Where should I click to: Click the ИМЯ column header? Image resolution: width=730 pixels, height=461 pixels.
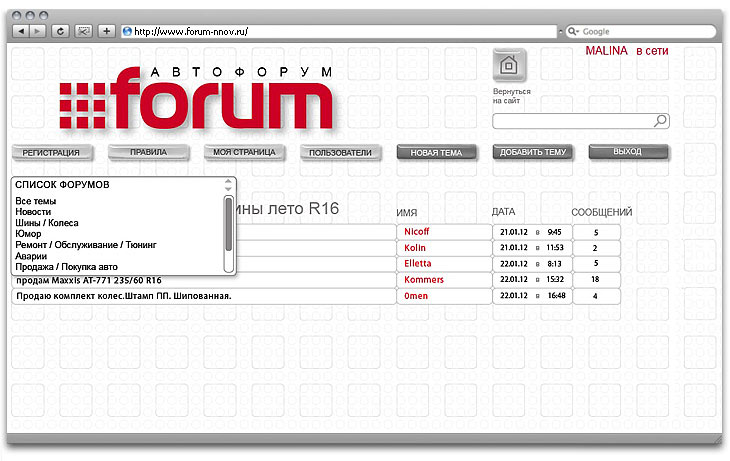(406, 213)
